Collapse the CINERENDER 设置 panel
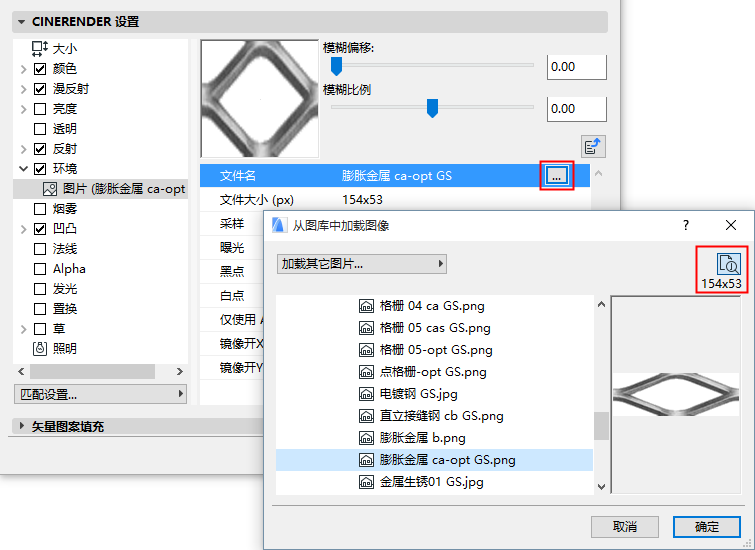This screenshot has height=550, width=755. pyautogui.click(x=21, y=22)
